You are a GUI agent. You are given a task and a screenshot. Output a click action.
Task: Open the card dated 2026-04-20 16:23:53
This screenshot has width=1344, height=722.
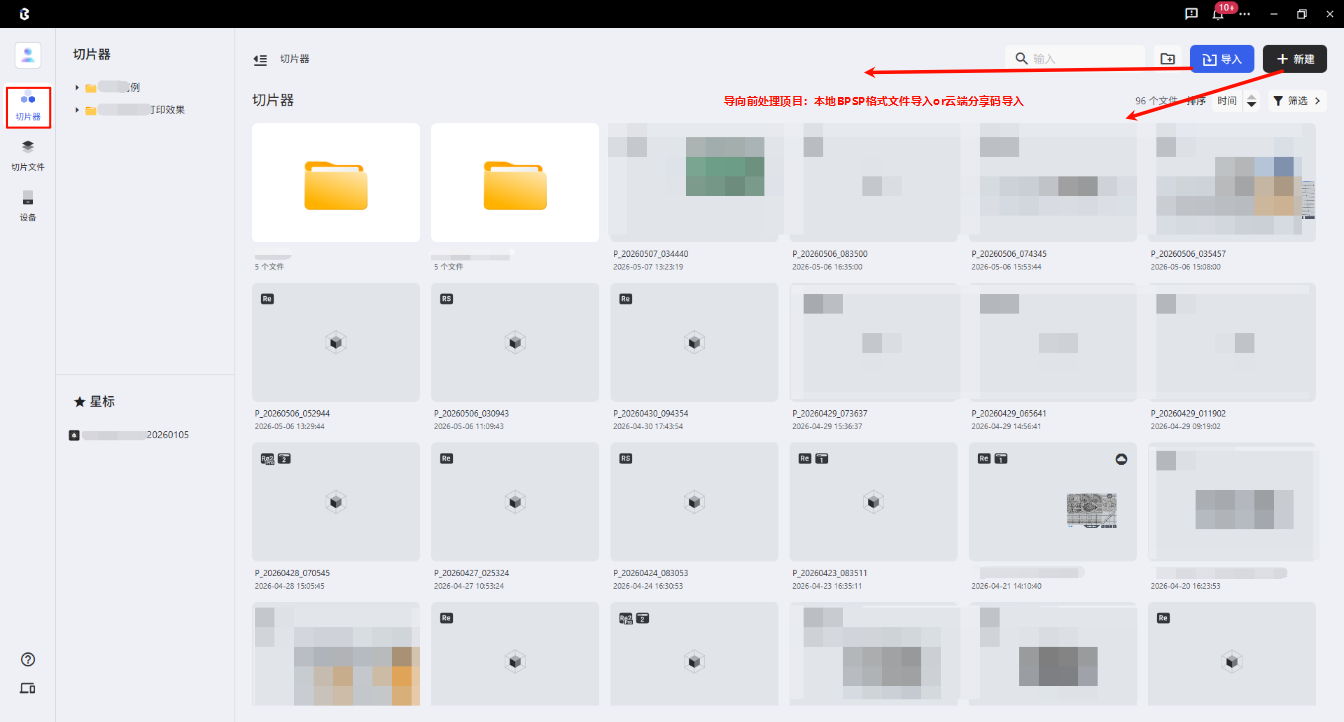point(1232,502)
